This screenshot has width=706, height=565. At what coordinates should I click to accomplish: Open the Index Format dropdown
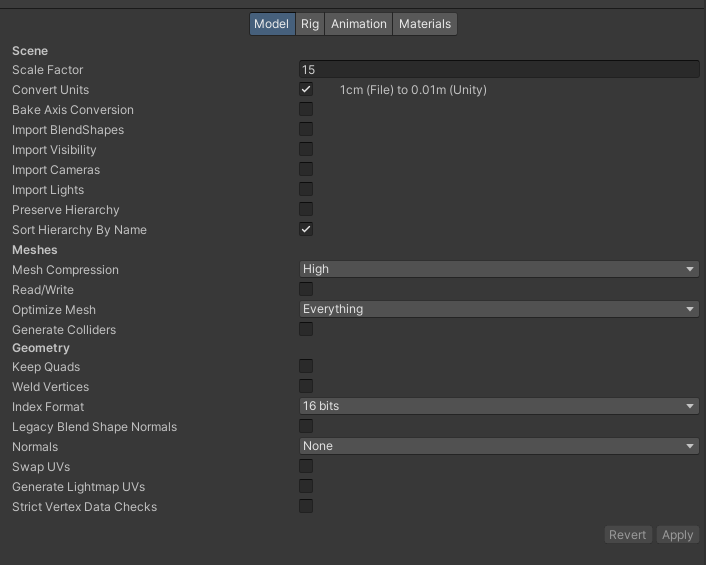pos(498,406)
